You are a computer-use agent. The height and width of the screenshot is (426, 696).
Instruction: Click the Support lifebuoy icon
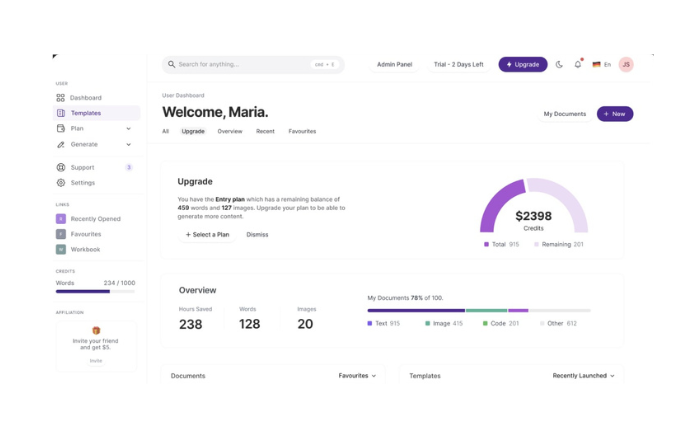(61, 167)
